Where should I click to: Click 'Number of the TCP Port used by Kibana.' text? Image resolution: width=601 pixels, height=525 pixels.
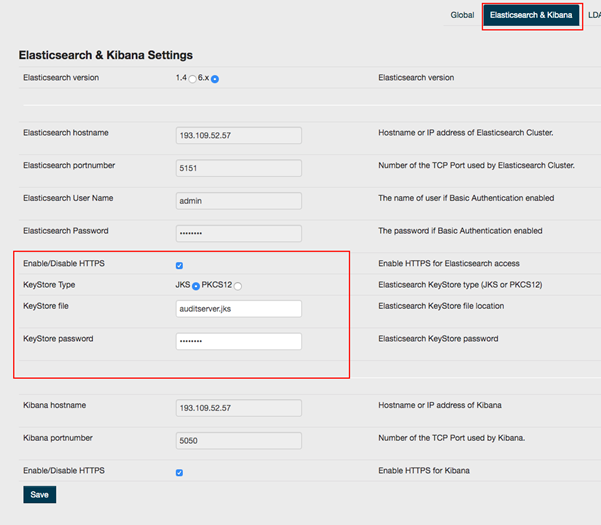tap(452, 438)
